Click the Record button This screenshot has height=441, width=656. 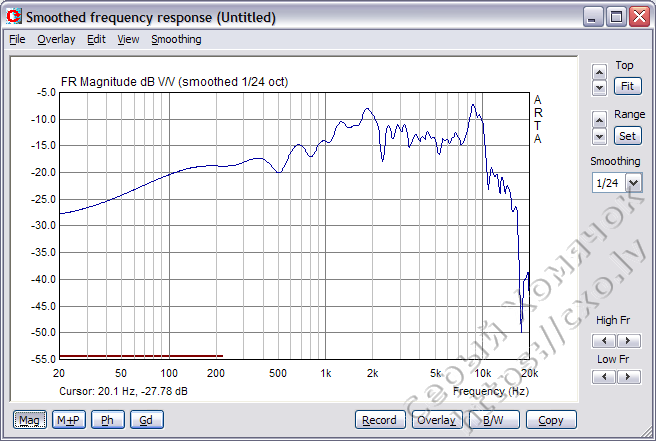380,420
